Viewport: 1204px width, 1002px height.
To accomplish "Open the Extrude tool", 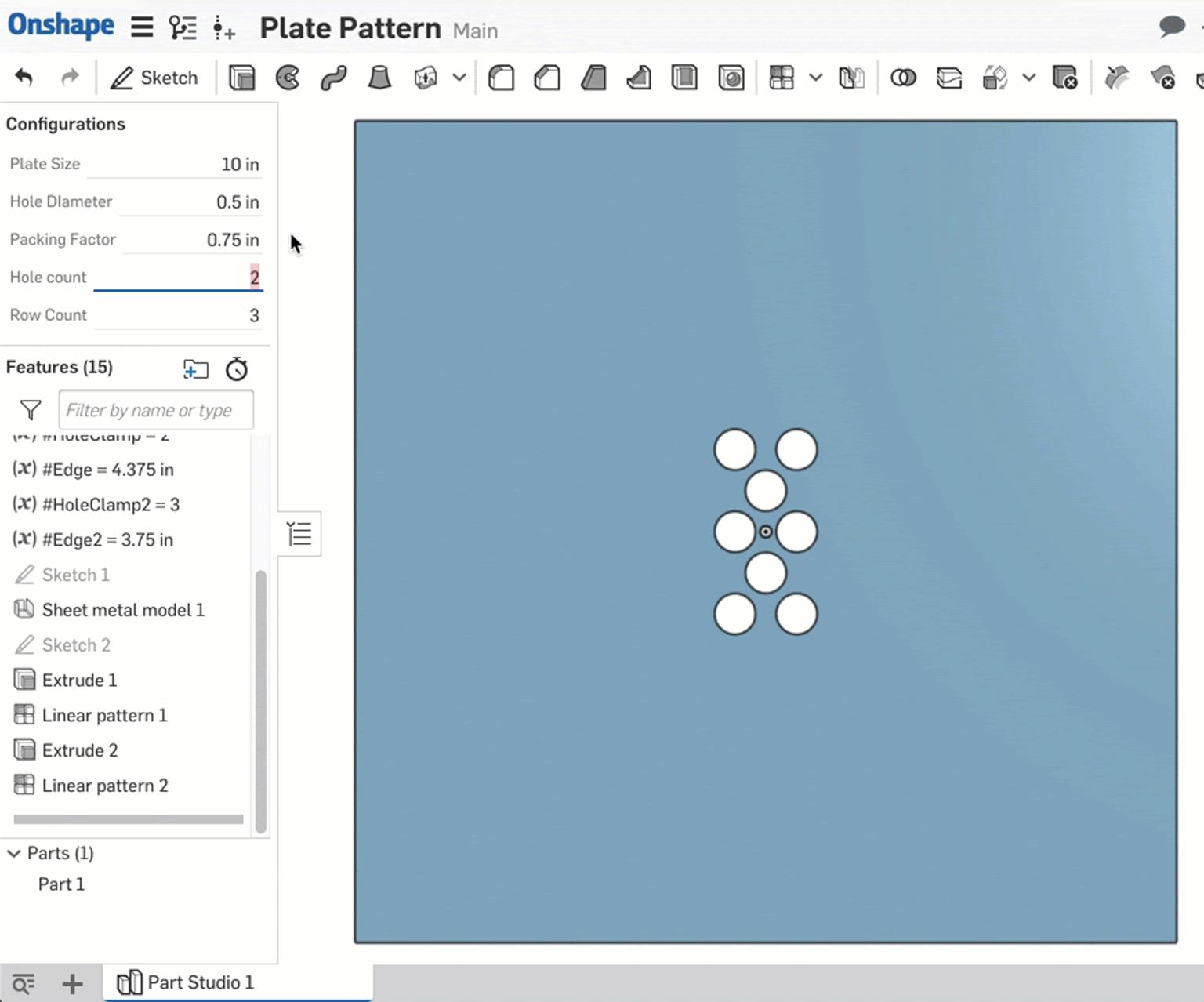I will (x=242, y=77).
